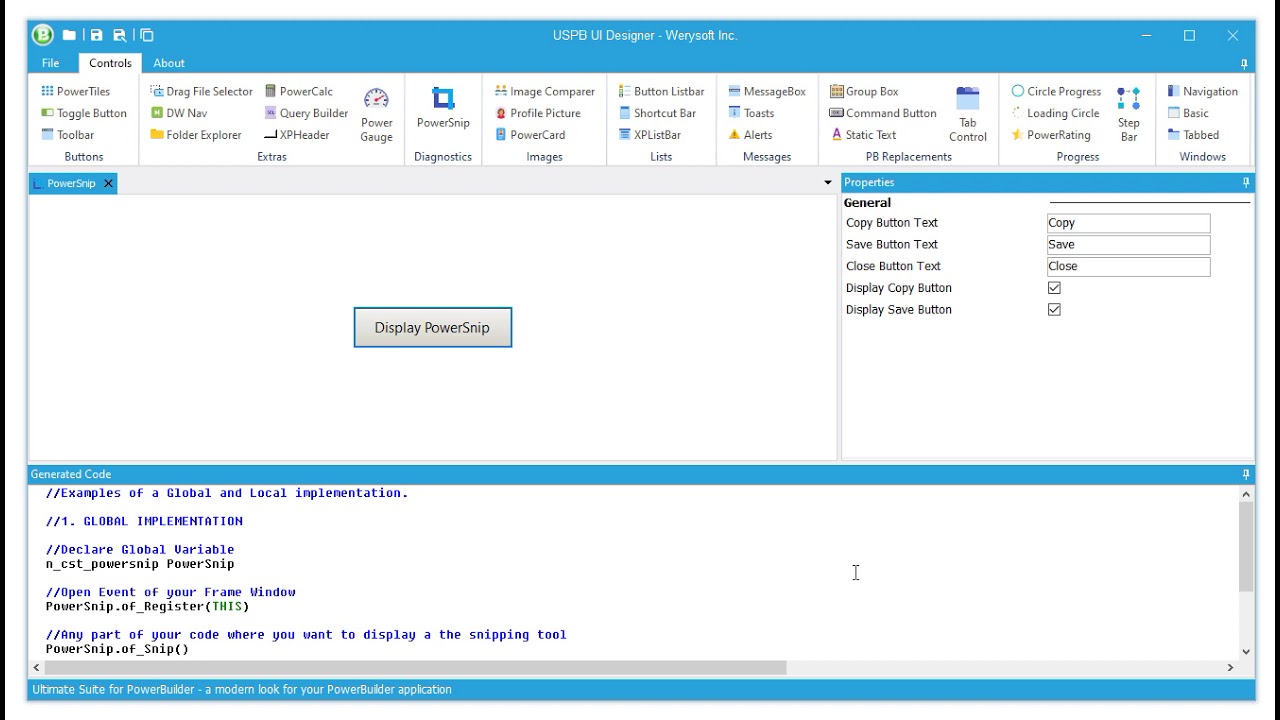Select the Group Box control

(x=864, y=91)
